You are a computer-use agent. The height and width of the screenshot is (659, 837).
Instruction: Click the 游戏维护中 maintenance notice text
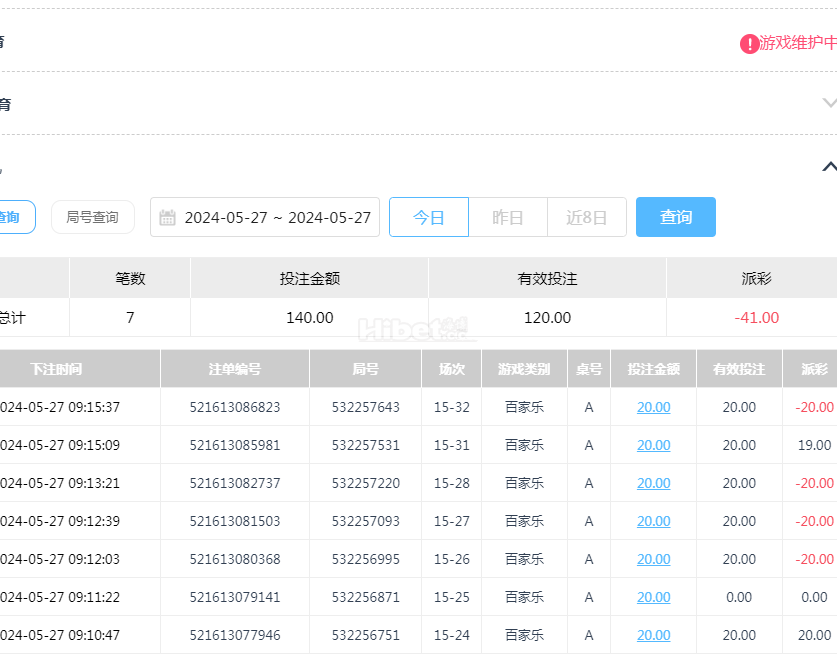click(798, 42)
